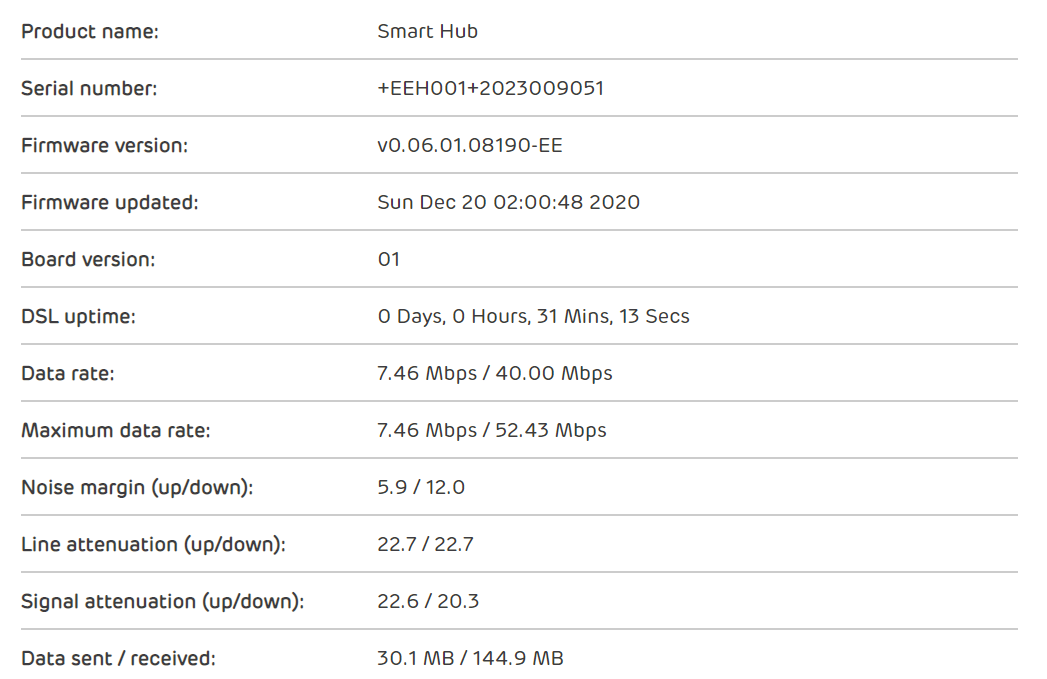Click signal attenuation value 22.6 / 20.3

(427, 602)
